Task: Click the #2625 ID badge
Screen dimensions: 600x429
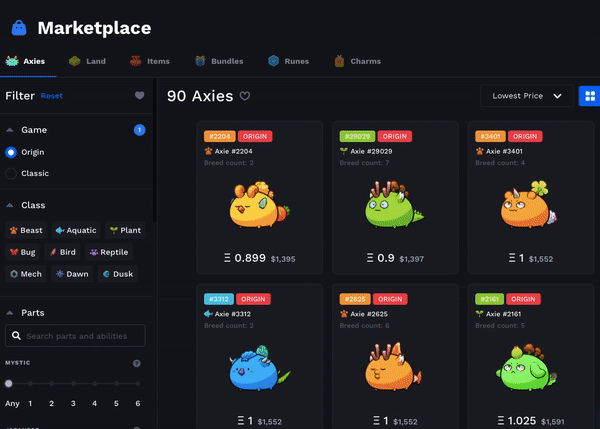Action: click(x=355, y=299)
